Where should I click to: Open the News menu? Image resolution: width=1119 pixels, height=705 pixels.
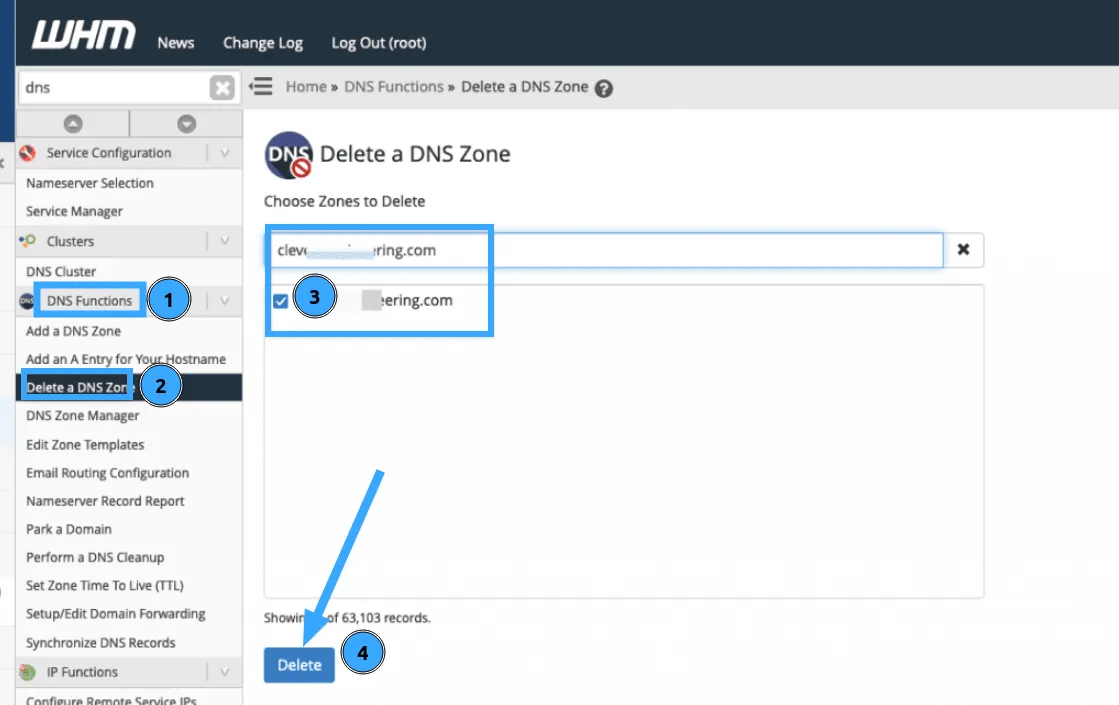pos(175,43)
